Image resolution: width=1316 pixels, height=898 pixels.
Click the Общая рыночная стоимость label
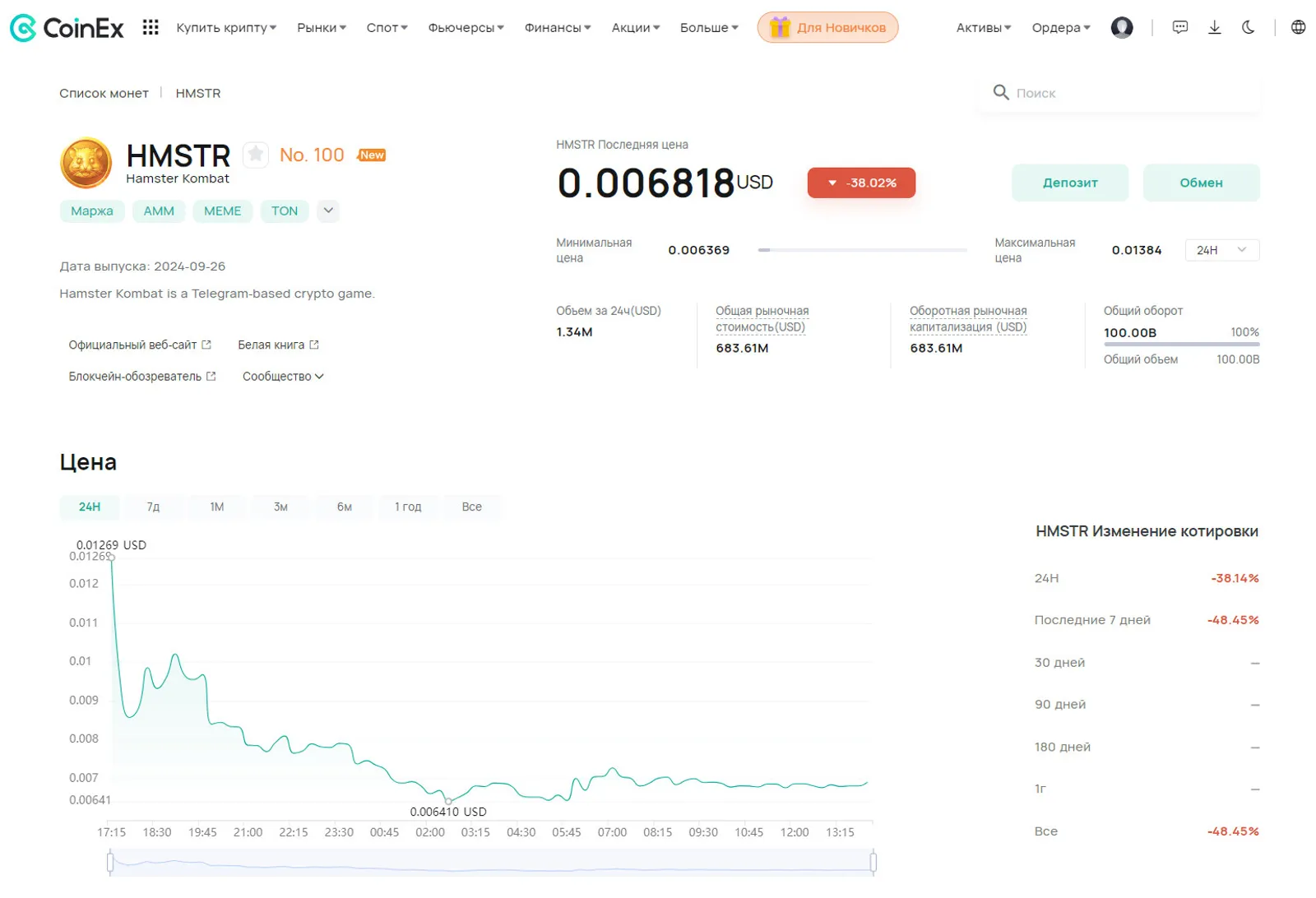tap(762, 319)
